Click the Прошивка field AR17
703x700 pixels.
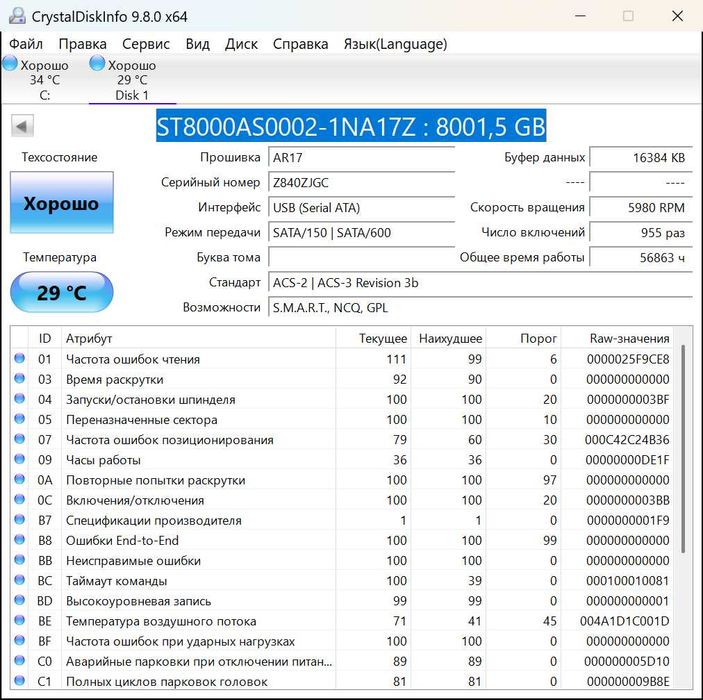361,158
